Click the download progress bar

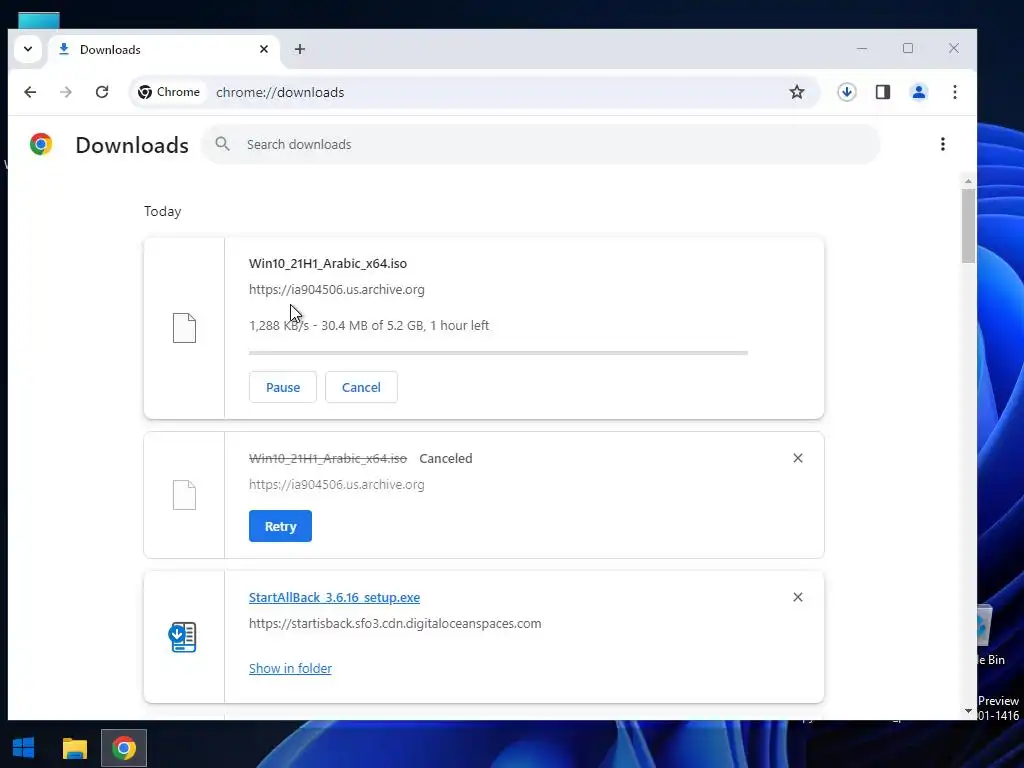[498, 353]
